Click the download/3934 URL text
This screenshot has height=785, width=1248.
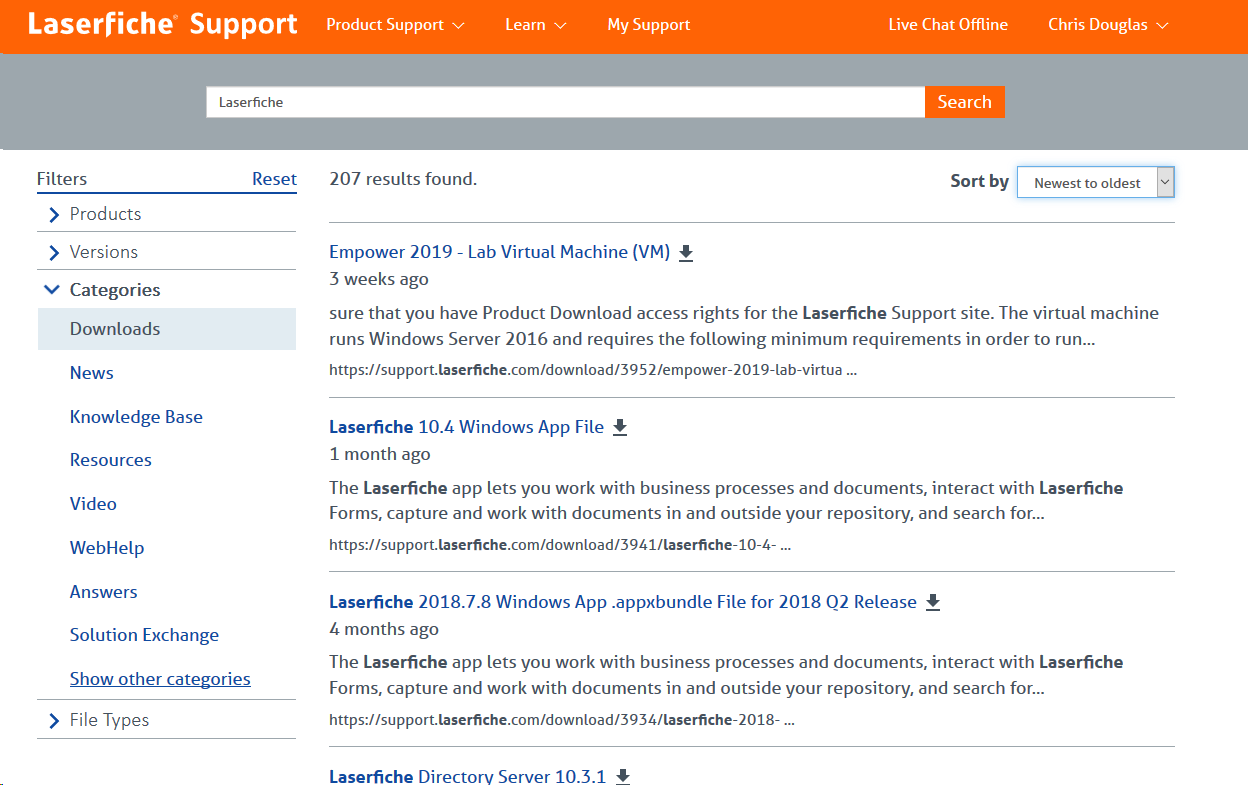tap(562, 720)
